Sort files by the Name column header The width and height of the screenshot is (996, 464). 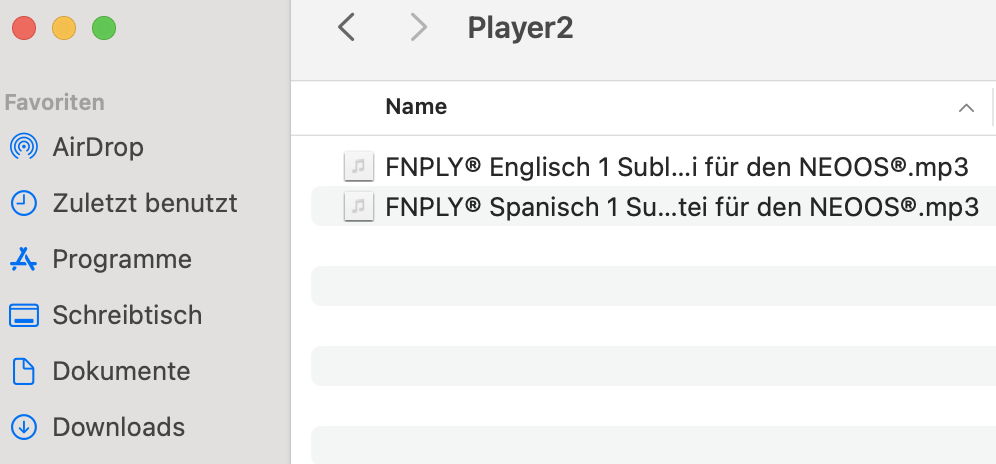click(416, 107)
